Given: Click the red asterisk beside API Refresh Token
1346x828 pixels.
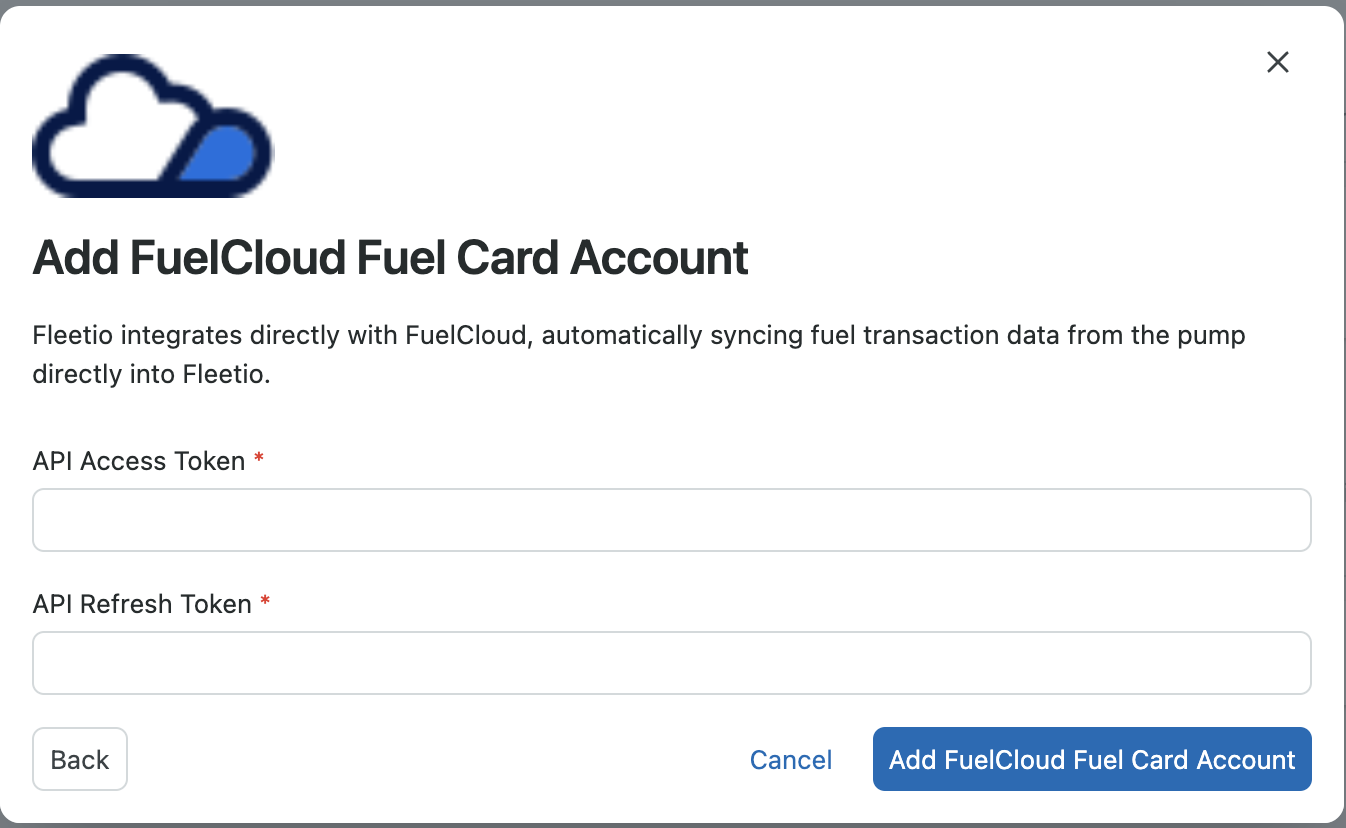Looking at the screenshot, I should (x=265, y=602).
